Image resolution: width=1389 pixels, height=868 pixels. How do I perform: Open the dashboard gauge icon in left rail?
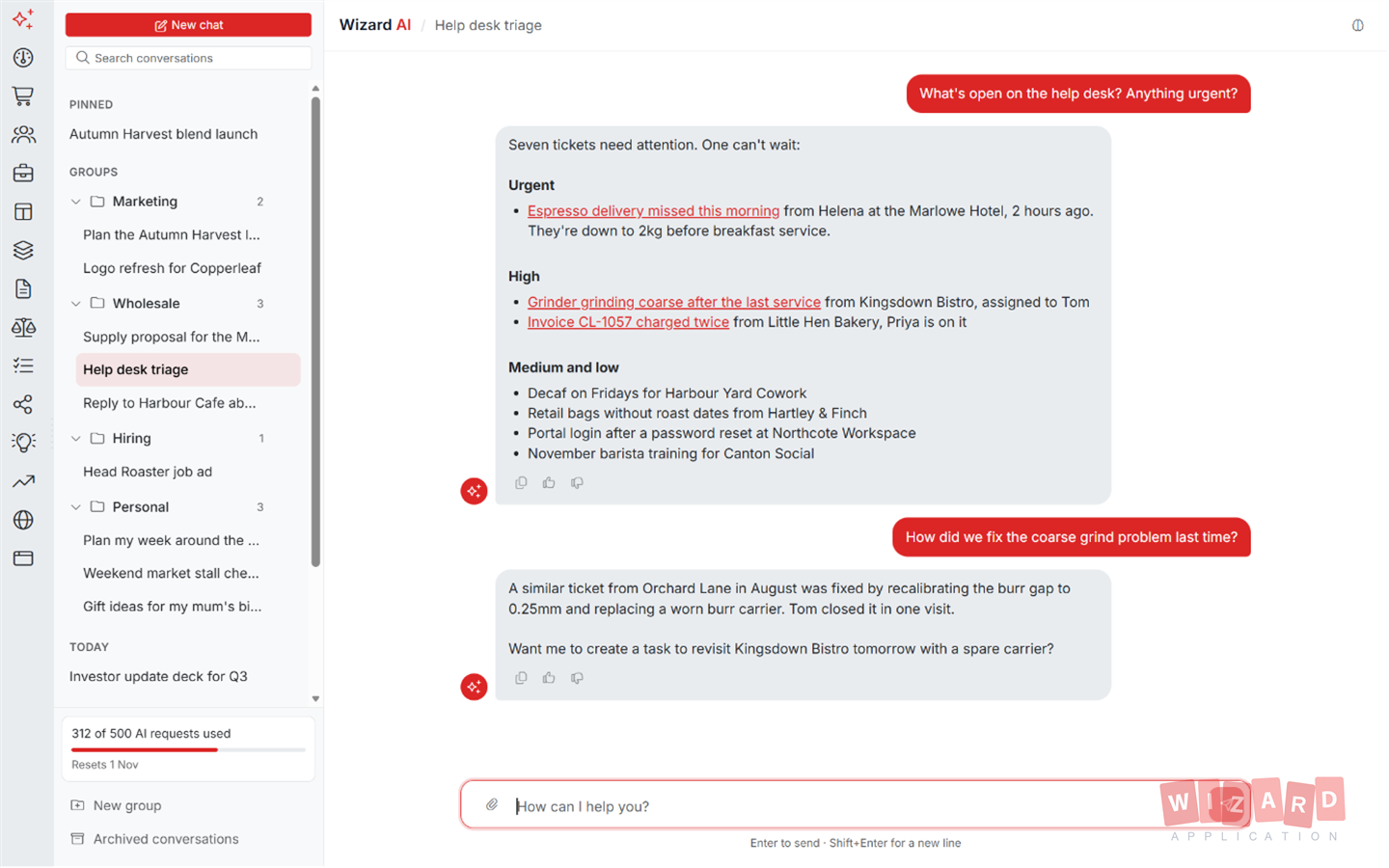[x=23, y=58]
